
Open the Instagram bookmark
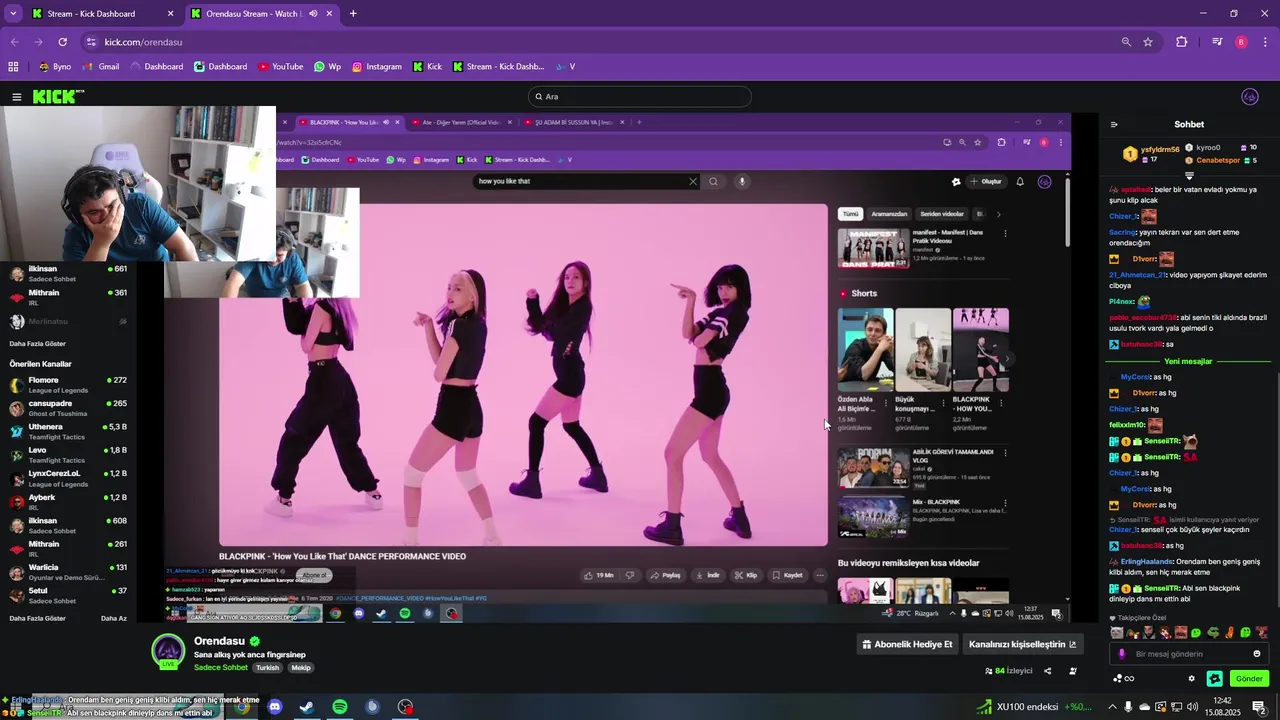376,67
